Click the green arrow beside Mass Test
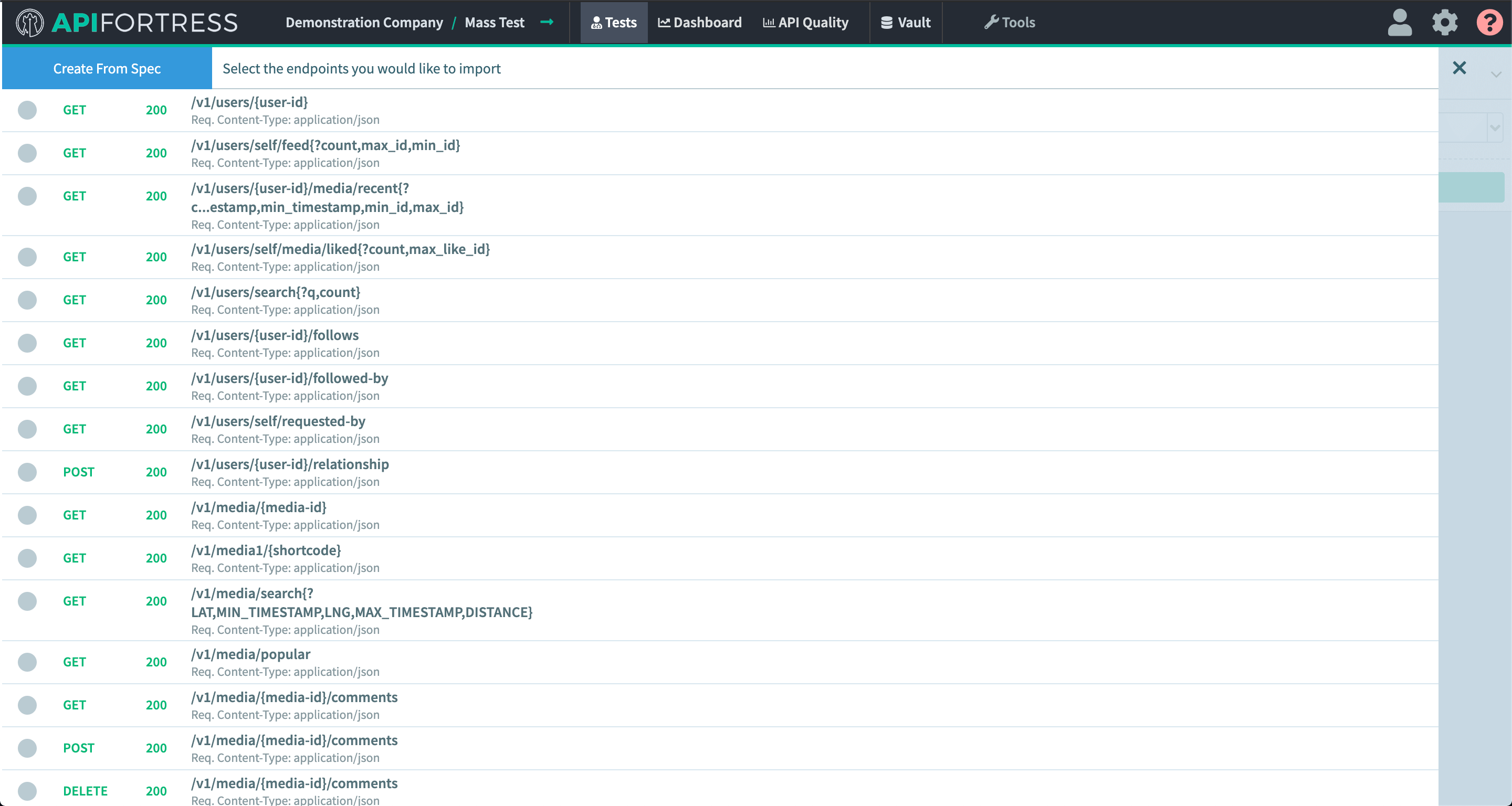 [548, 23]
